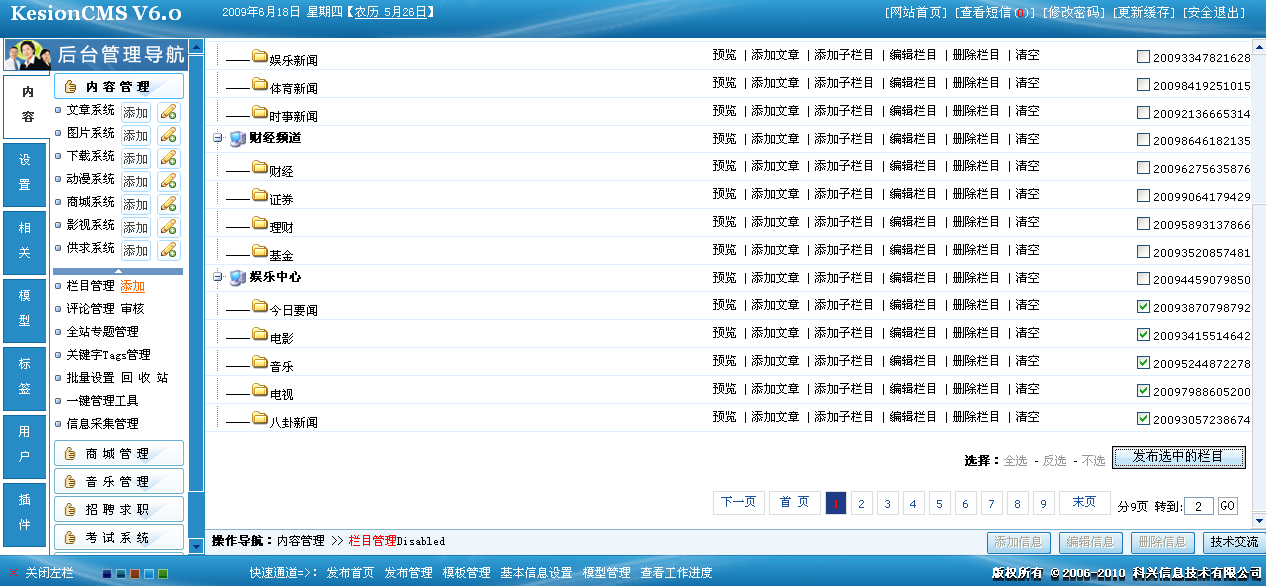1266x586 pixels.
Task: Tick the checkbox in the 财经 row
Action: 1143,168
